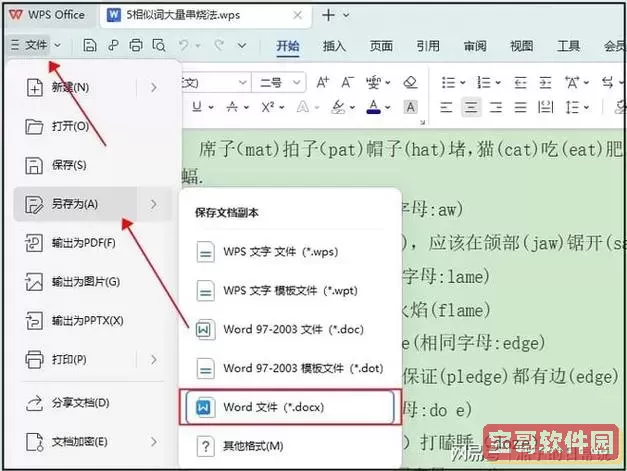
Task: Click the print icon in quick toolbar
Action: (x=136, y=45)
